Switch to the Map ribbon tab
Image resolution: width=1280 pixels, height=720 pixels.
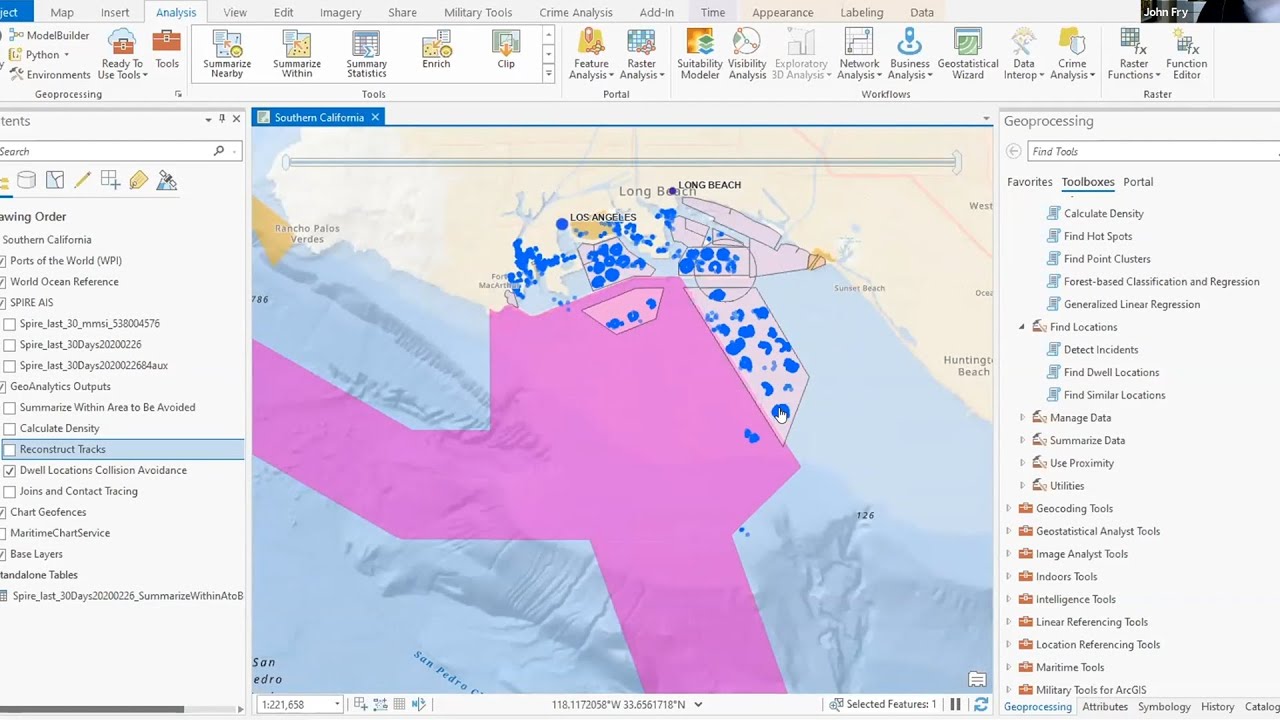(x=62, y=13)
